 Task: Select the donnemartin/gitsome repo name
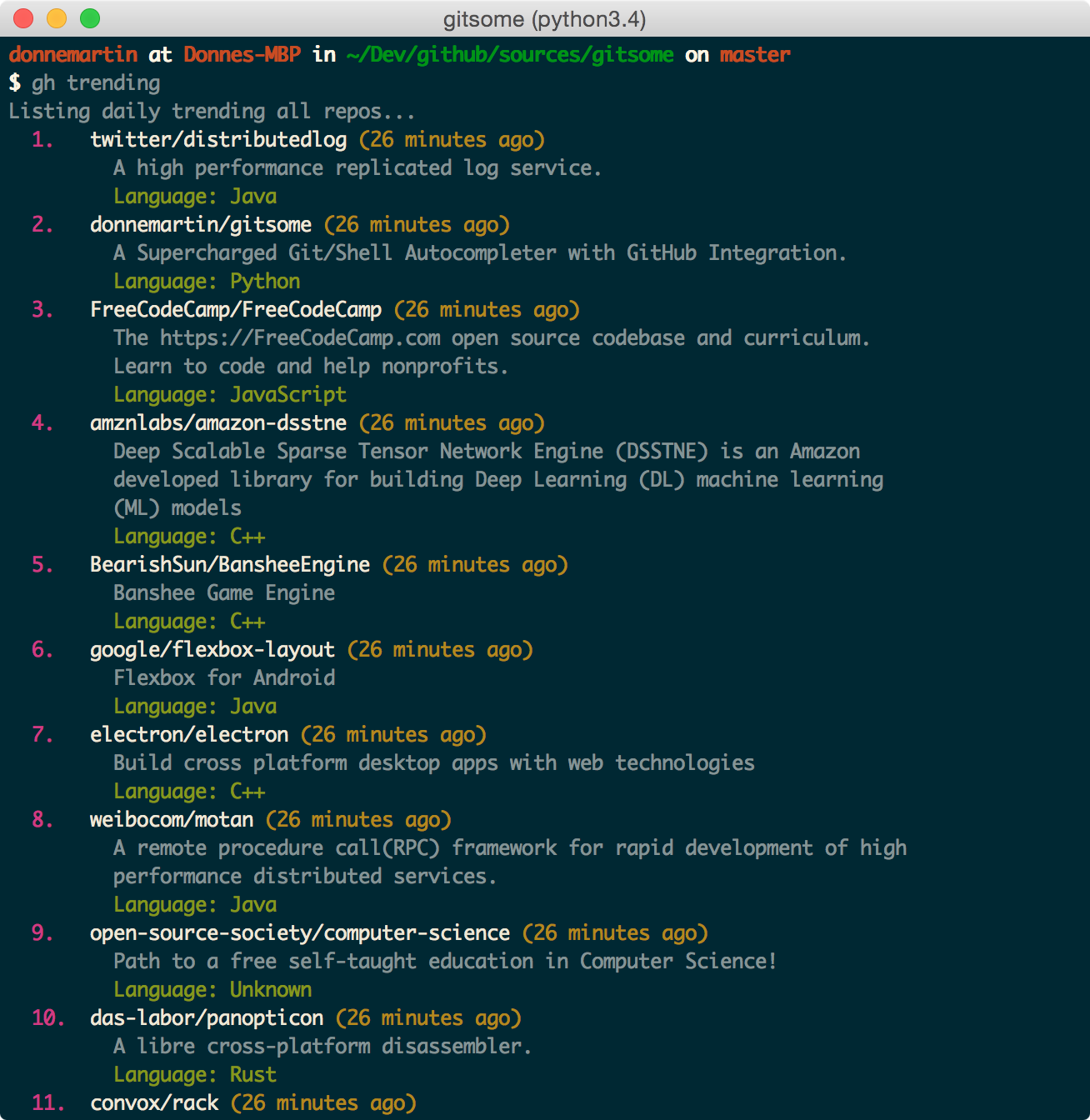point(201,225)
